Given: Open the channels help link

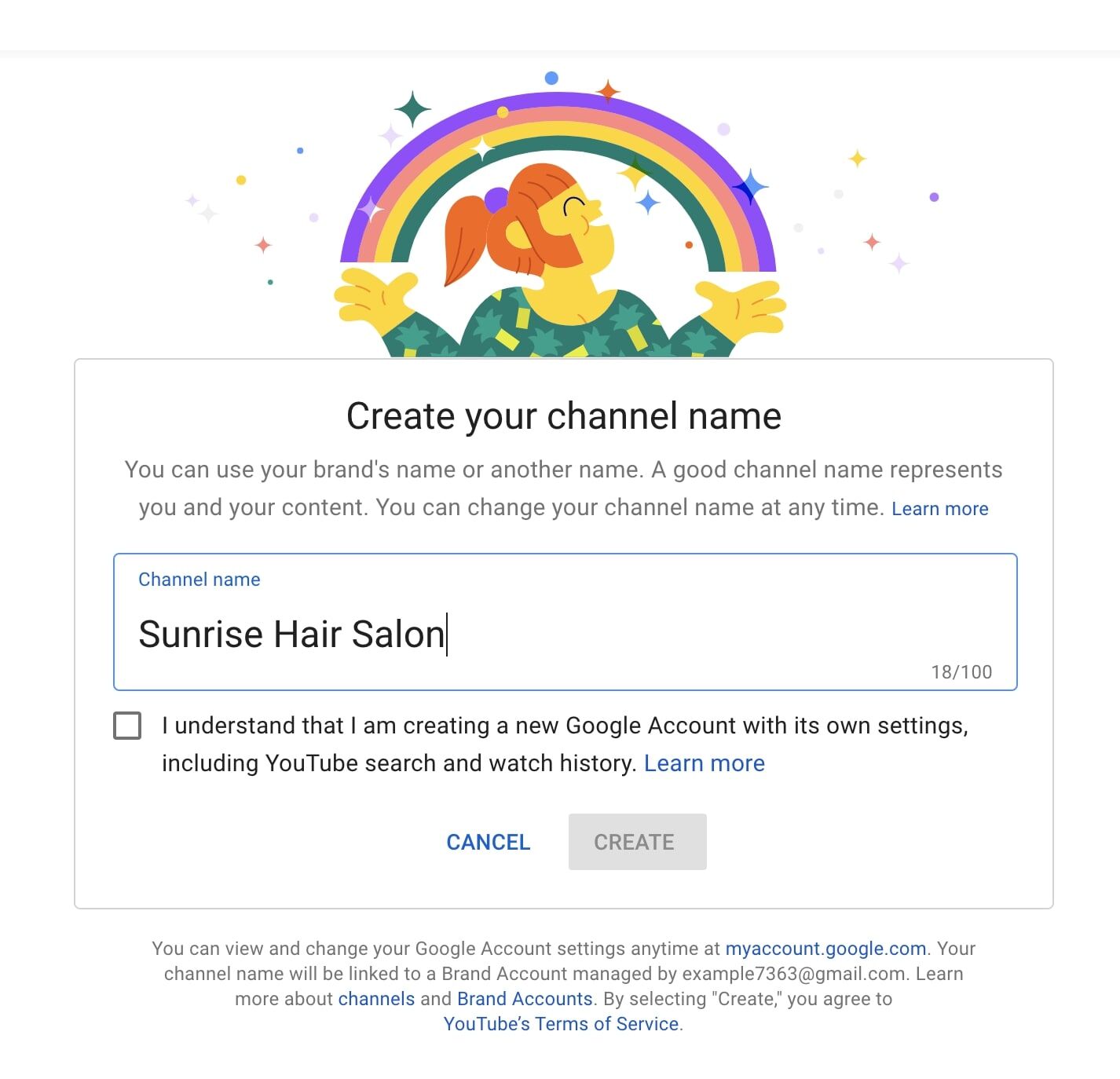Looking at the screenshot, I should (376, 999).
